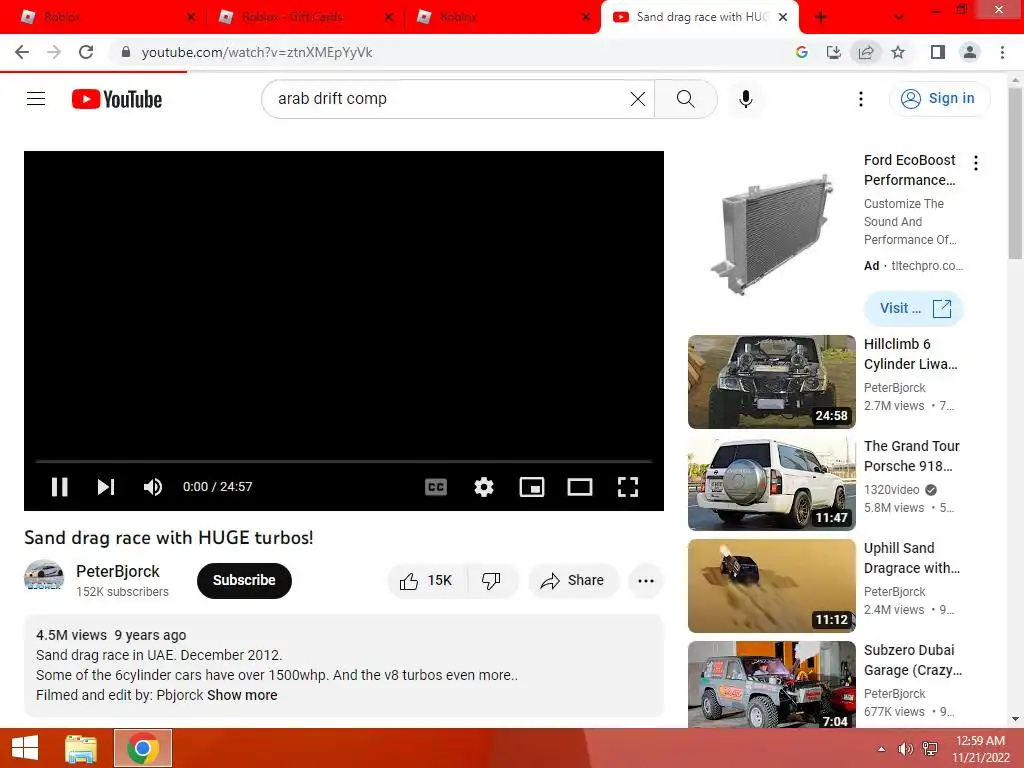Click the Google icon in address bar
The height and width of the screenshot is (768, 1024).
pos(801,52)
